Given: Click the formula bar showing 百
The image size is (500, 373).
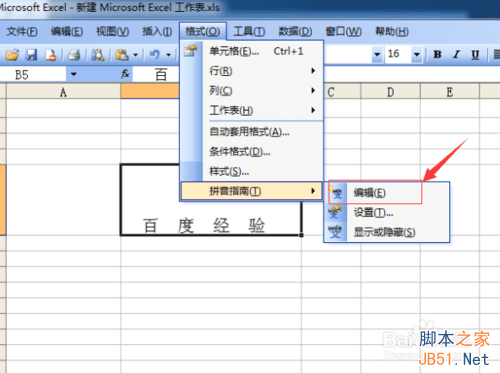Looking at the screenshot, I should pos(161,74).
